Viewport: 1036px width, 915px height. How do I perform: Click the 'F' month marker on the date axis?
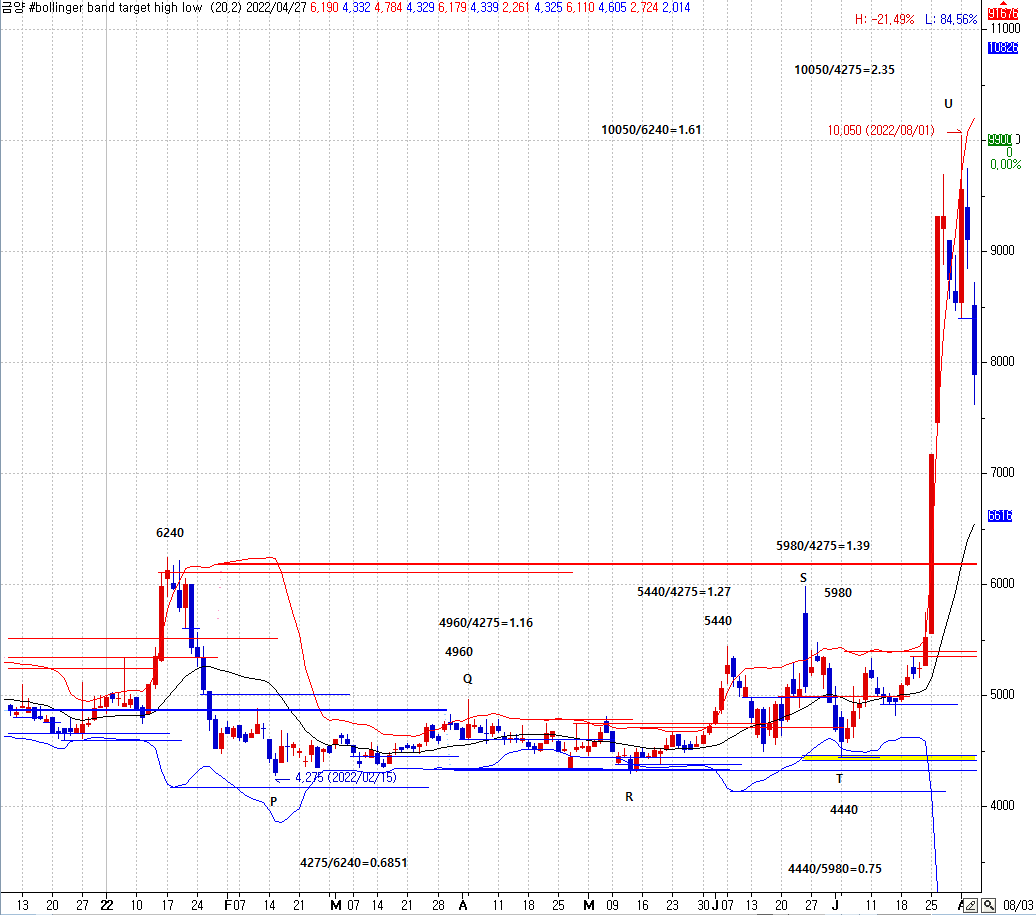pyautogui.click(x=229, y=905)
